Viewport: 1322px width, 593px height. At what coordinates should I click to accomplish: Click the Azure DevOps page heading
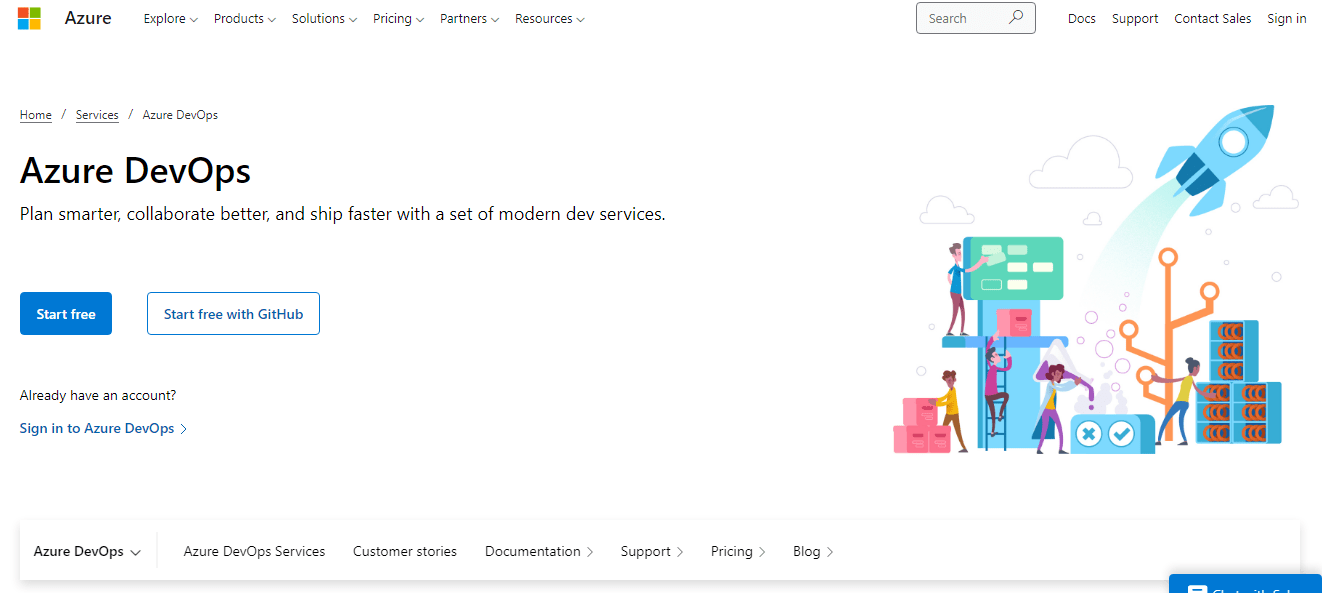pyautogui.click(x=135, y=171)
